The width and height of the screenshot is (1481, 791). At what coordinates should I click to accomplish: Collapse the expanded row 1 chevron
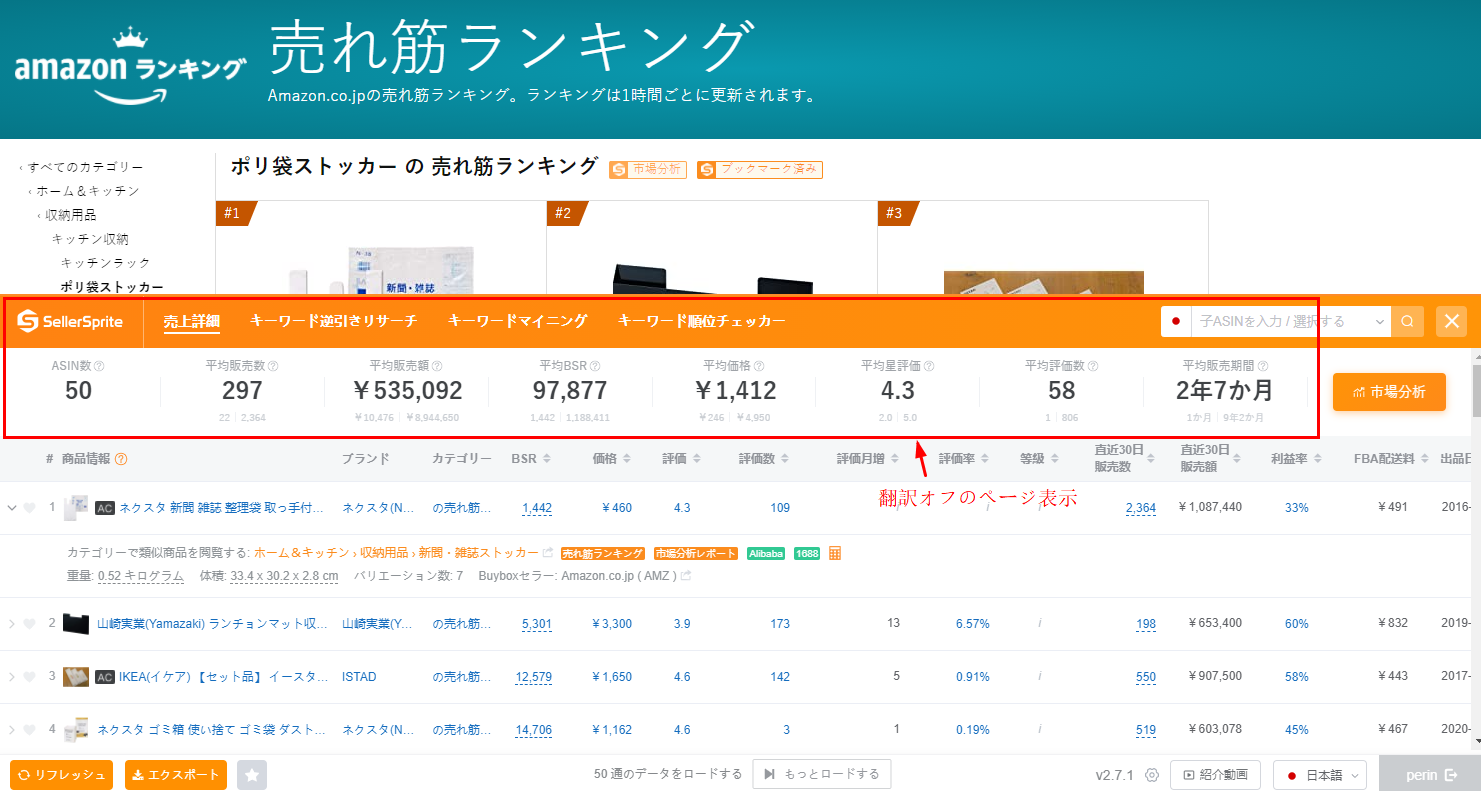tap(12, 507)
